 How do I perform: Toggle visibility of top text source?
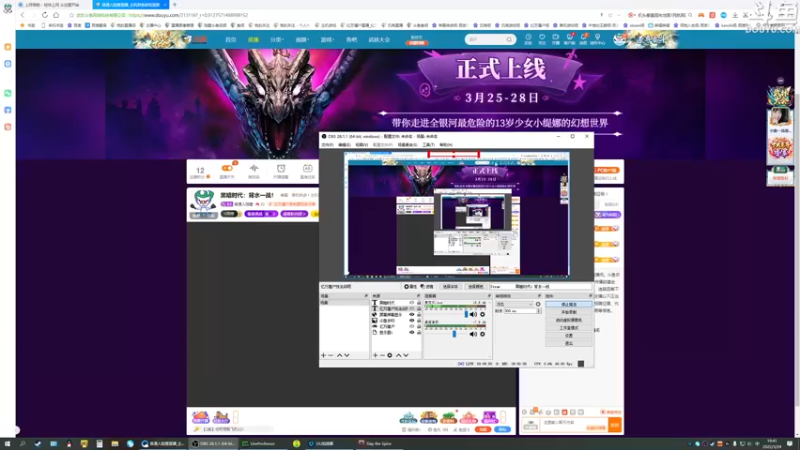tap(412, 303)
